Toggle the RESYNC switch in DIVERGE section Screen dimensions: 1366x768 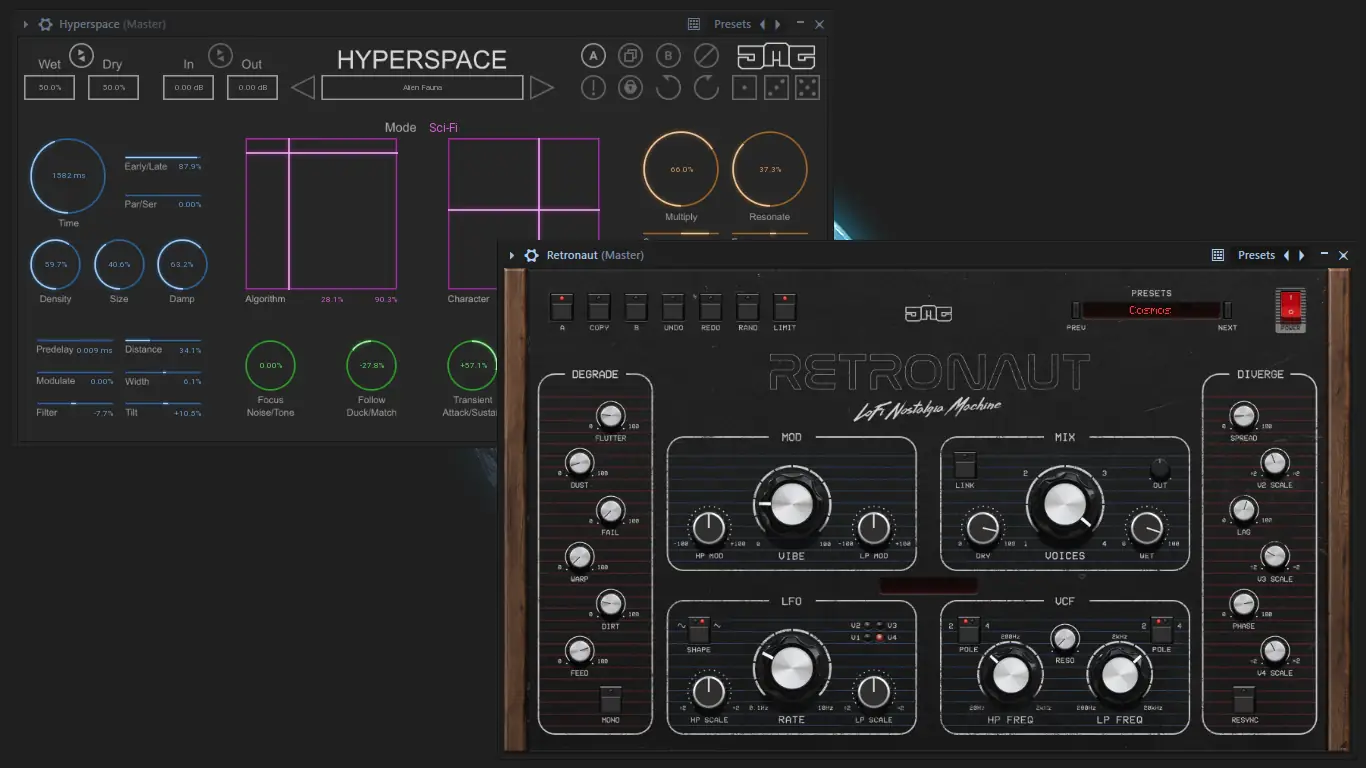click(x=1244, y=699)
